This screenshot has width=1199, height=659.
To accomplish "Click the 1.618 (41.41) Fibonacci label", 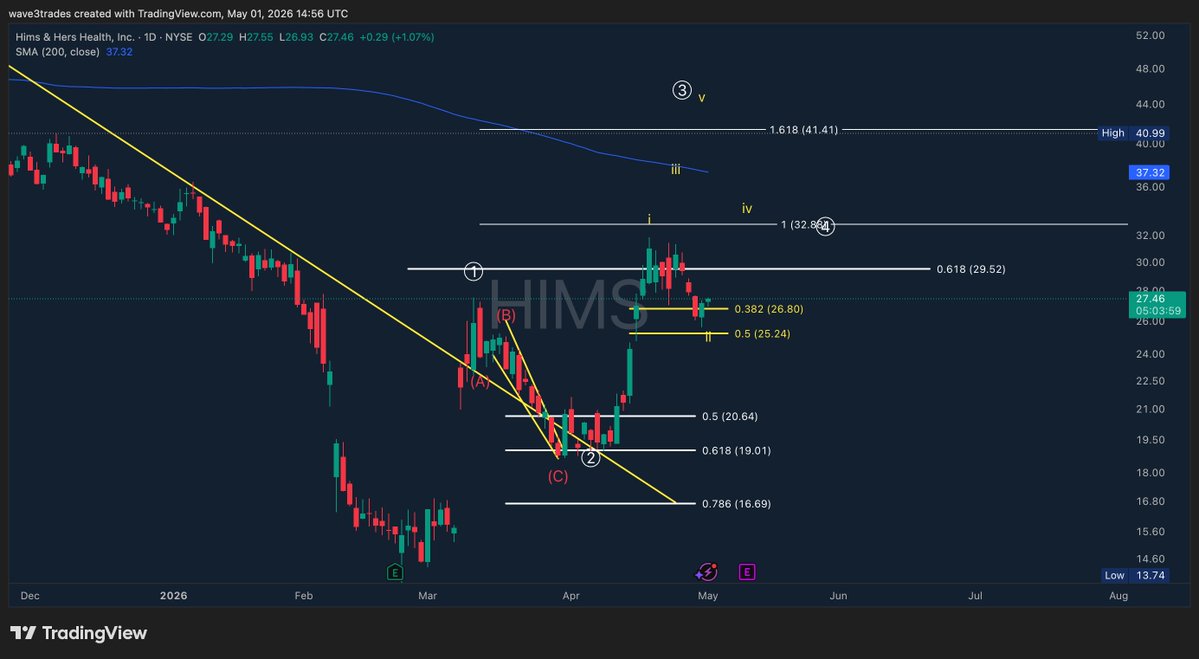I will click(x=804, y=130).
